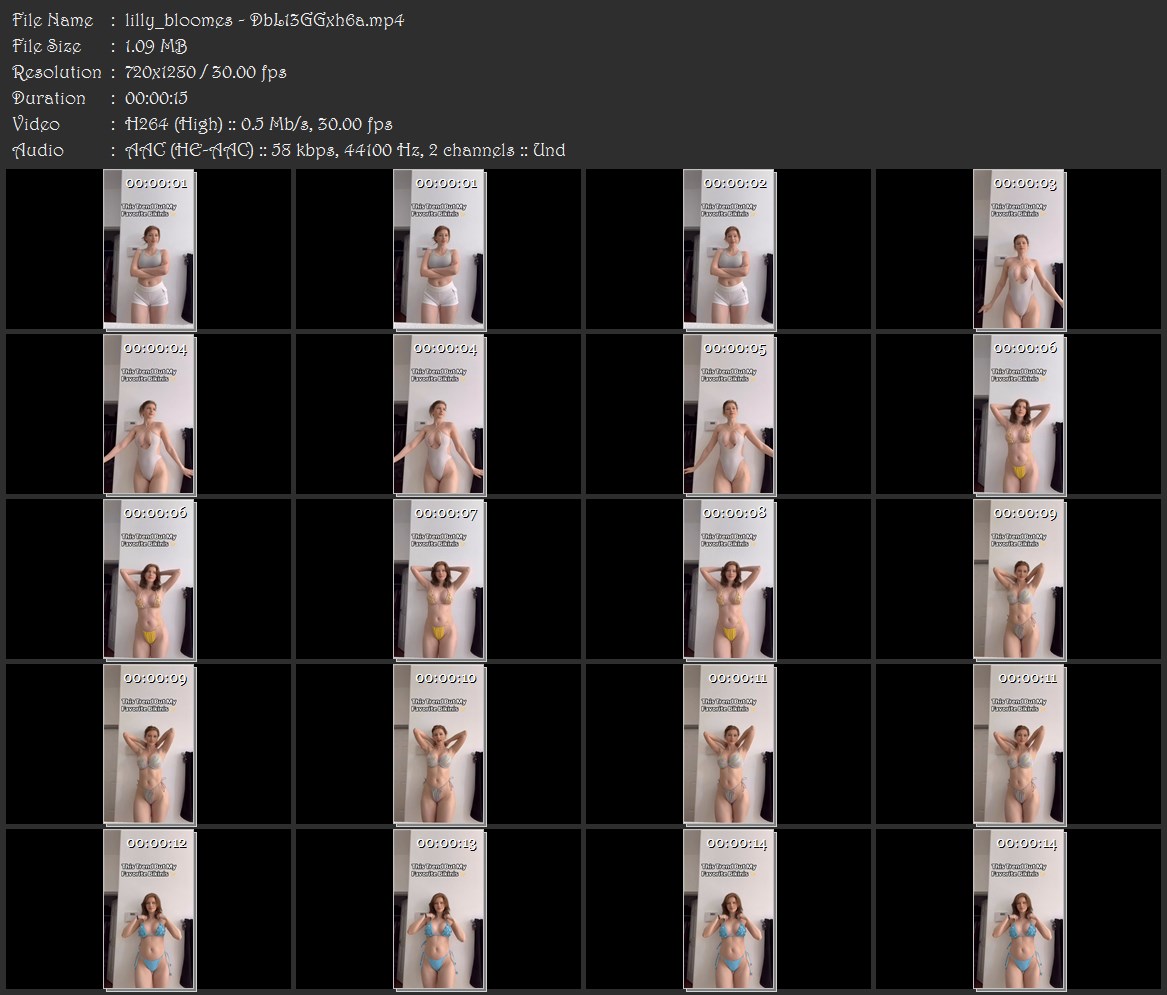Image resolution: width=1167 pixels, height=995 pixels.
Task: Click the frame thumbnail stamped 00:00:08
Action: pos(729,579)
